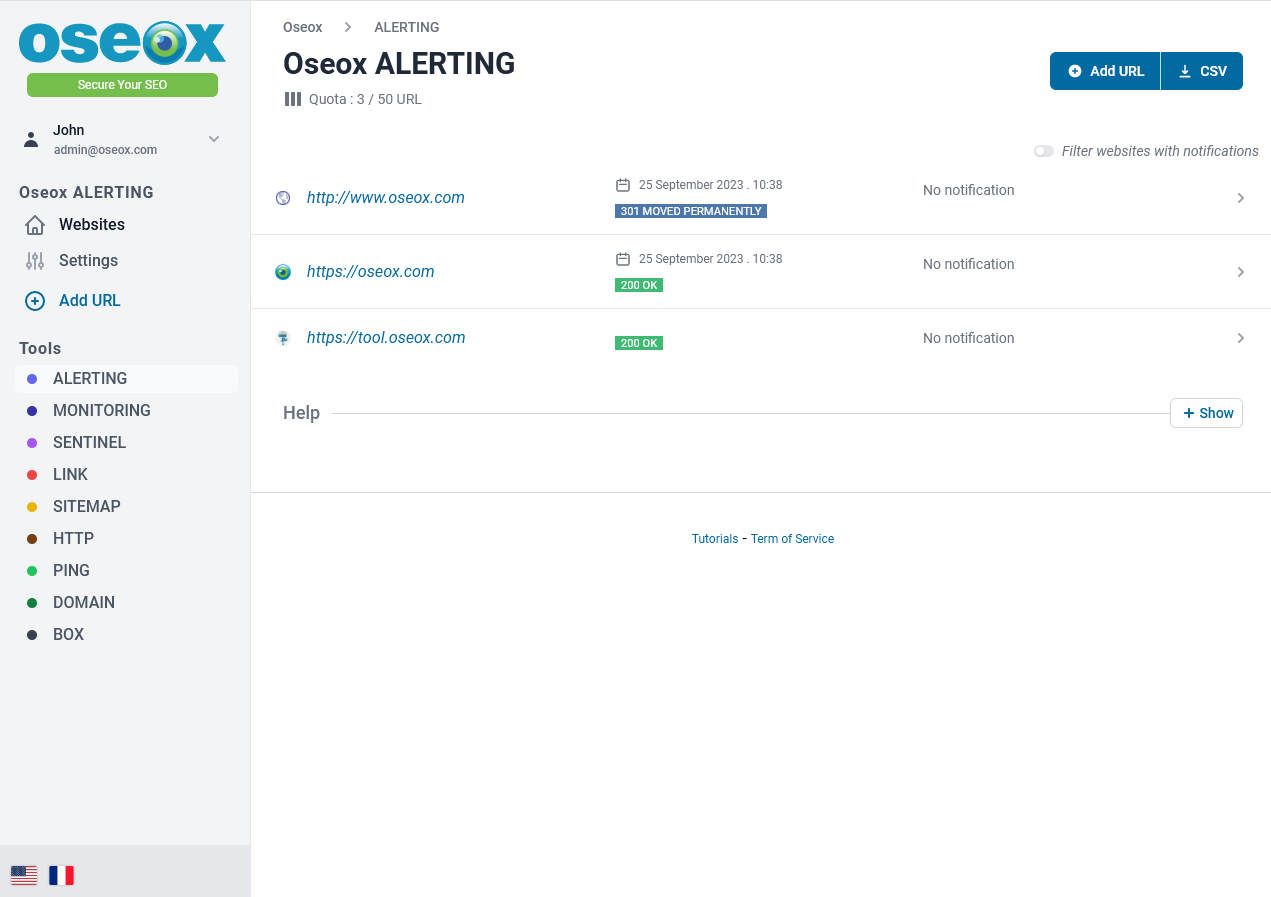Click No notification in www.oseox.com row

968,190
